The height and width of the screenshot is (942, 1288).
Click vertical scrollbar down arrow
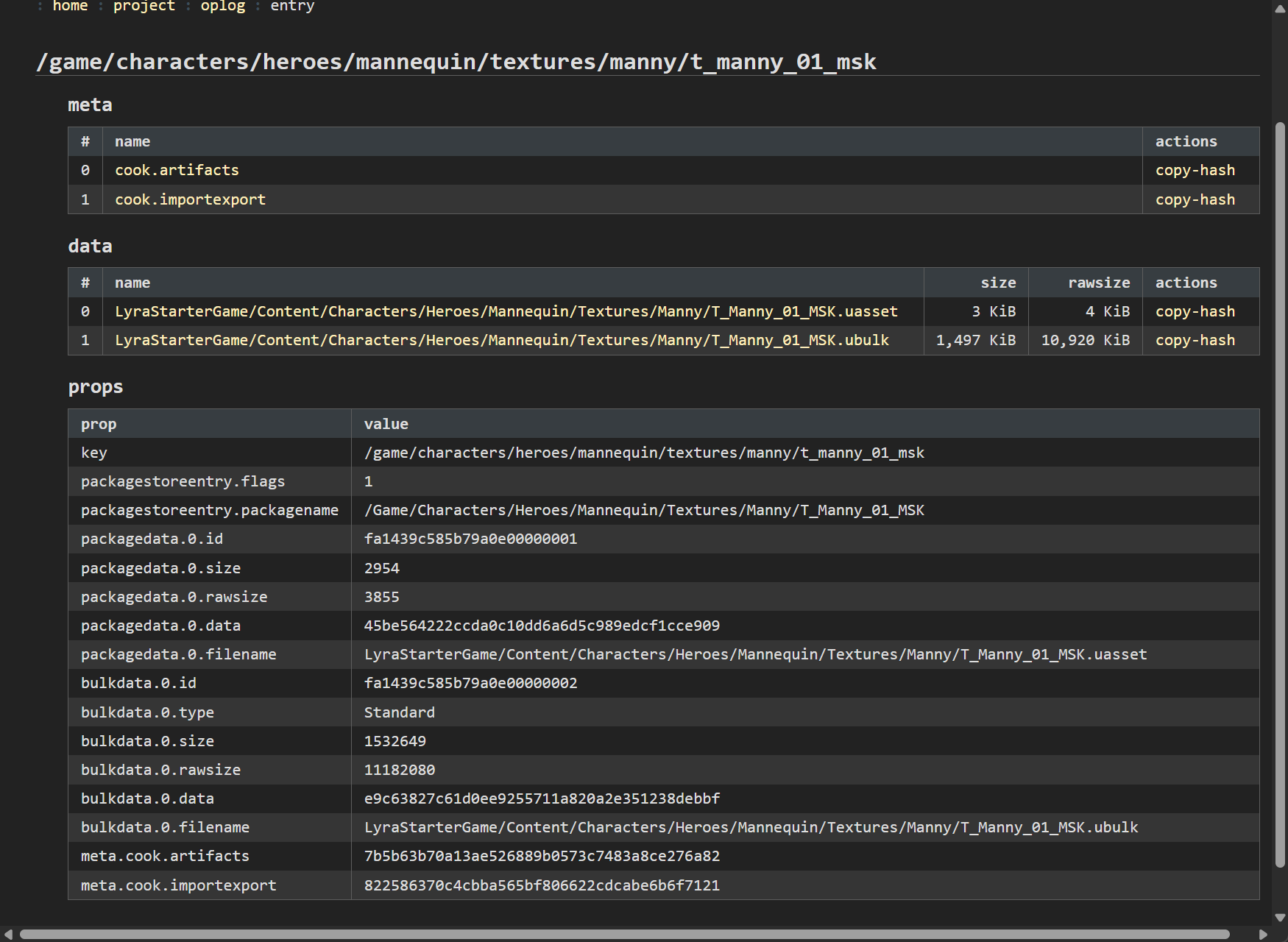coord(1280,918)
